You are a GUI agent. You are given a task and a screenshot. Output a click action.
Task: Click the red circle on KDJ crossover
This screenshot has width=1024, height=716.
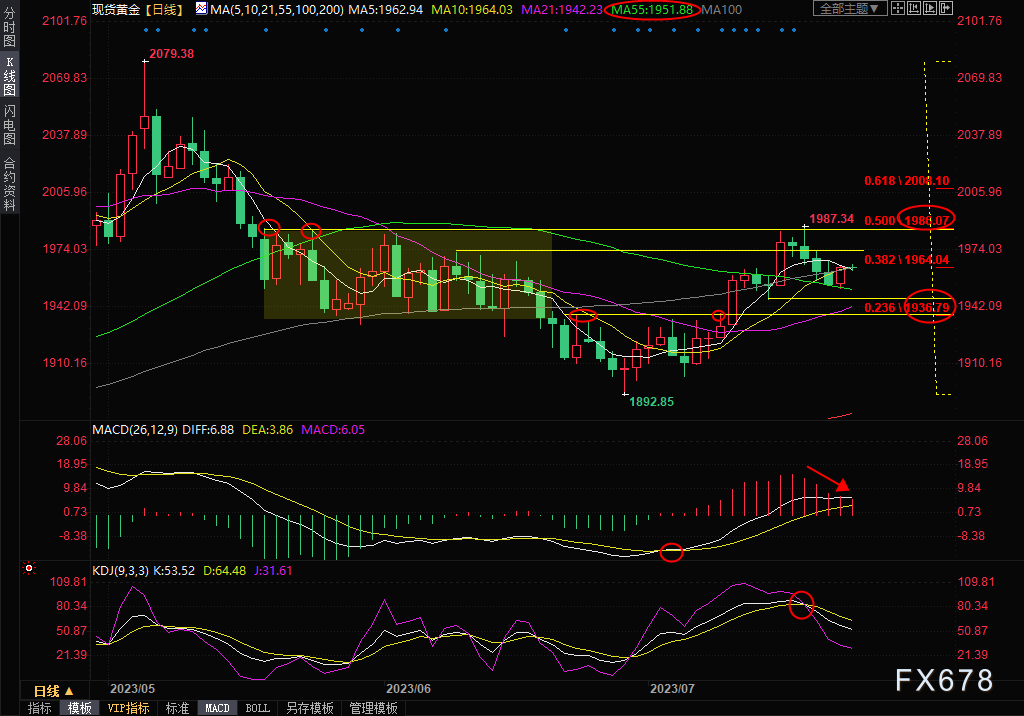coord(801,605)
